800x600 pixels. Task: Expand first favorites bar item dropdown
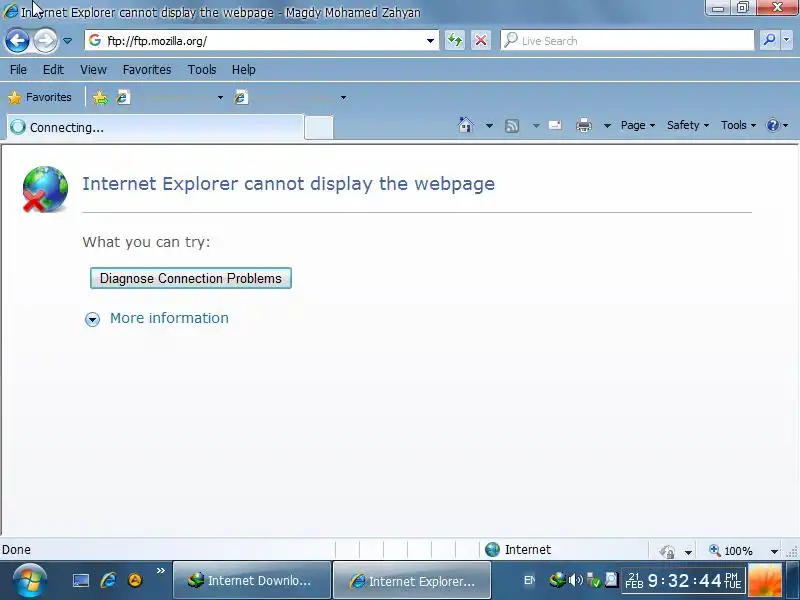click(x=220, y=97)
